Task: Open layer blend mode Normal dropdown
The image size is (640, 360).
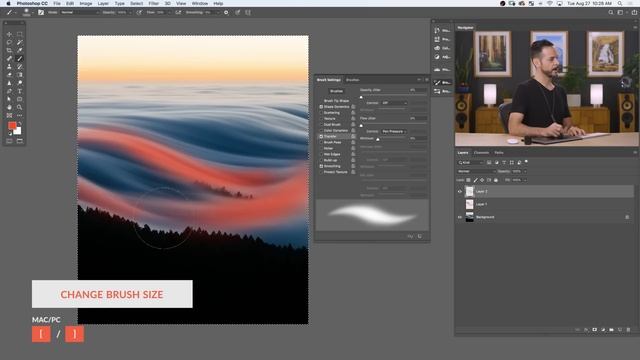Action: 476,171
